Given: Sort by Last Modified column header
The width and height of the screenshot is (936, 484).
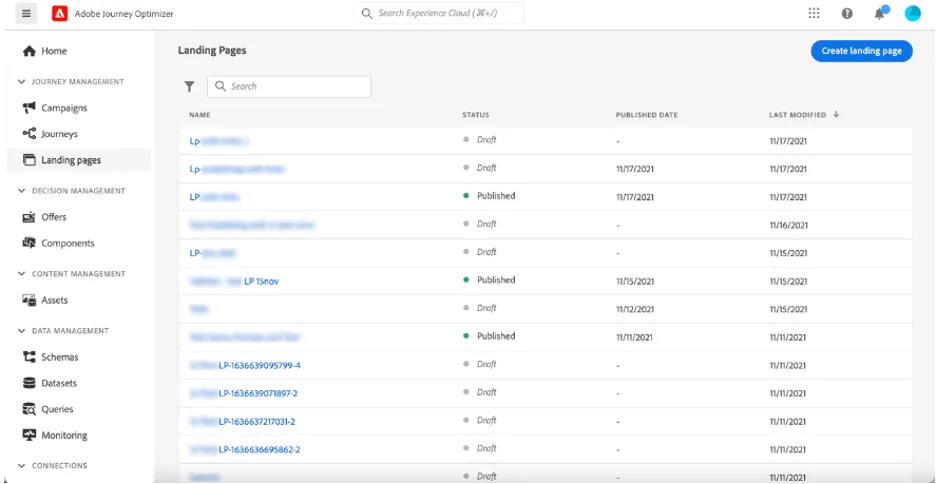Looking at the screenshot, I should point(798,115).
